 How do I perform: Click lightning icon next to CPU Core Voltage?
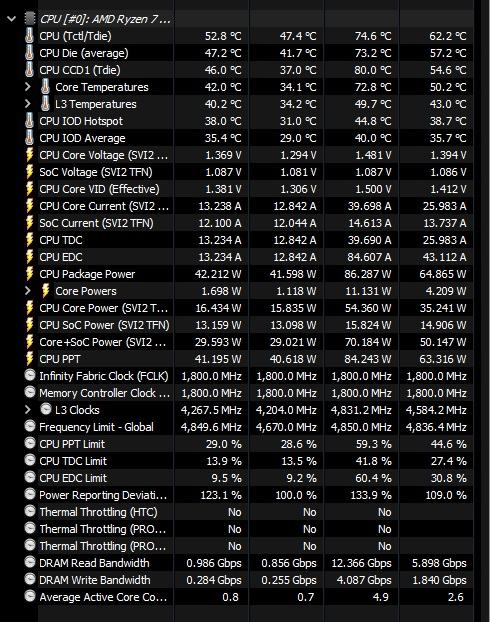(x=29, y=155)
